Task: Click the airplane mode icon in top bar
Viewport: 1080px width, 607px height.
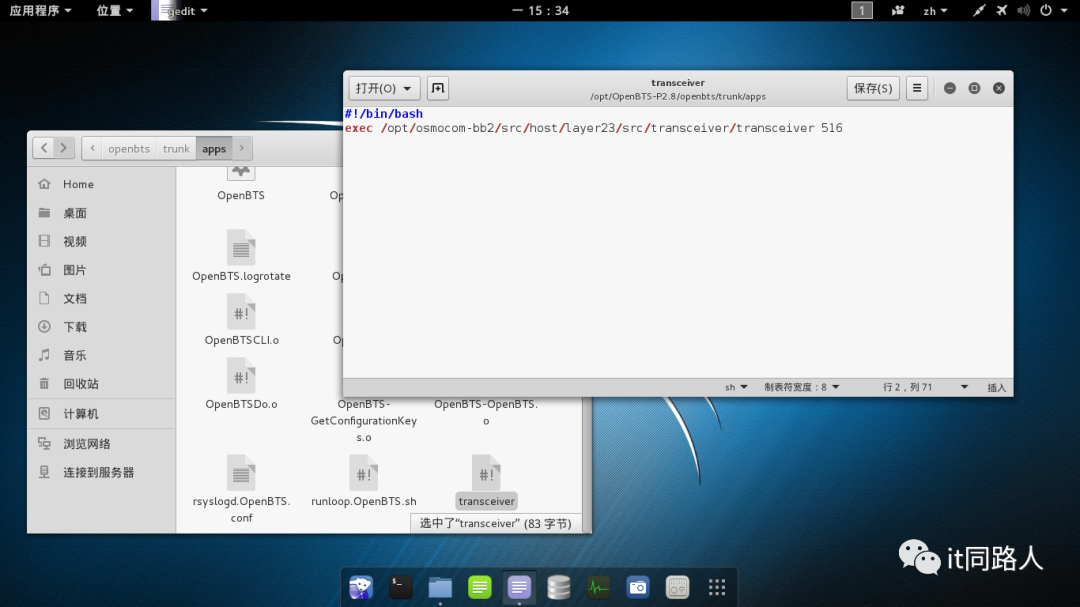Action: click(1002, 10)
